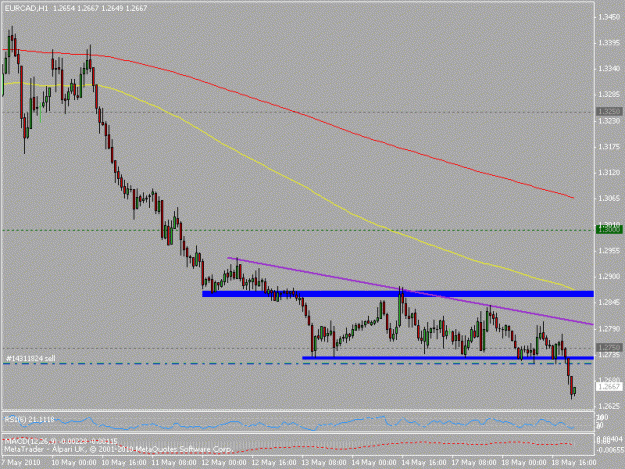Click the grey 1.2750 price tag

[x=609, y=347]
